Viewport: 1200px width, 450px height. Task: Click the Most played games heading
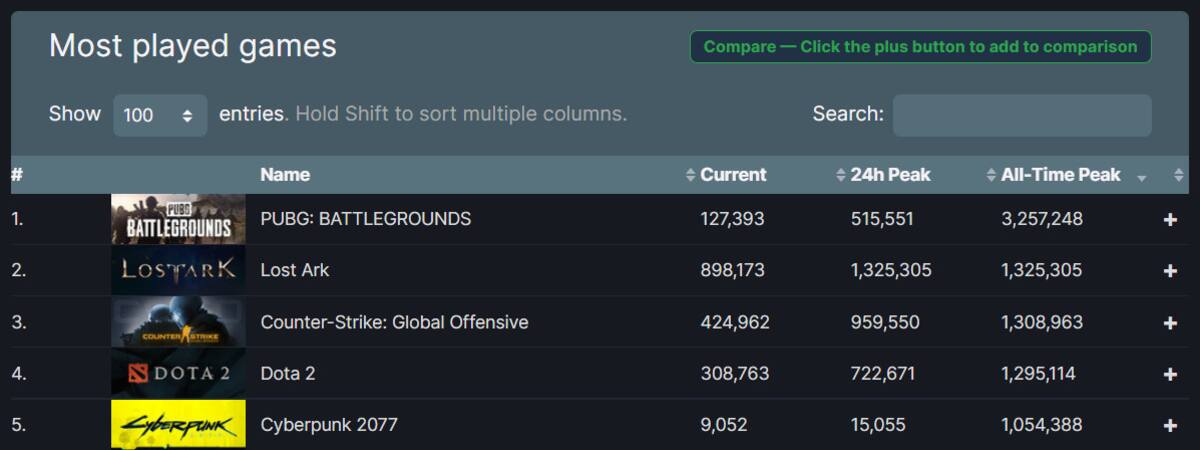tap(193, 46)
